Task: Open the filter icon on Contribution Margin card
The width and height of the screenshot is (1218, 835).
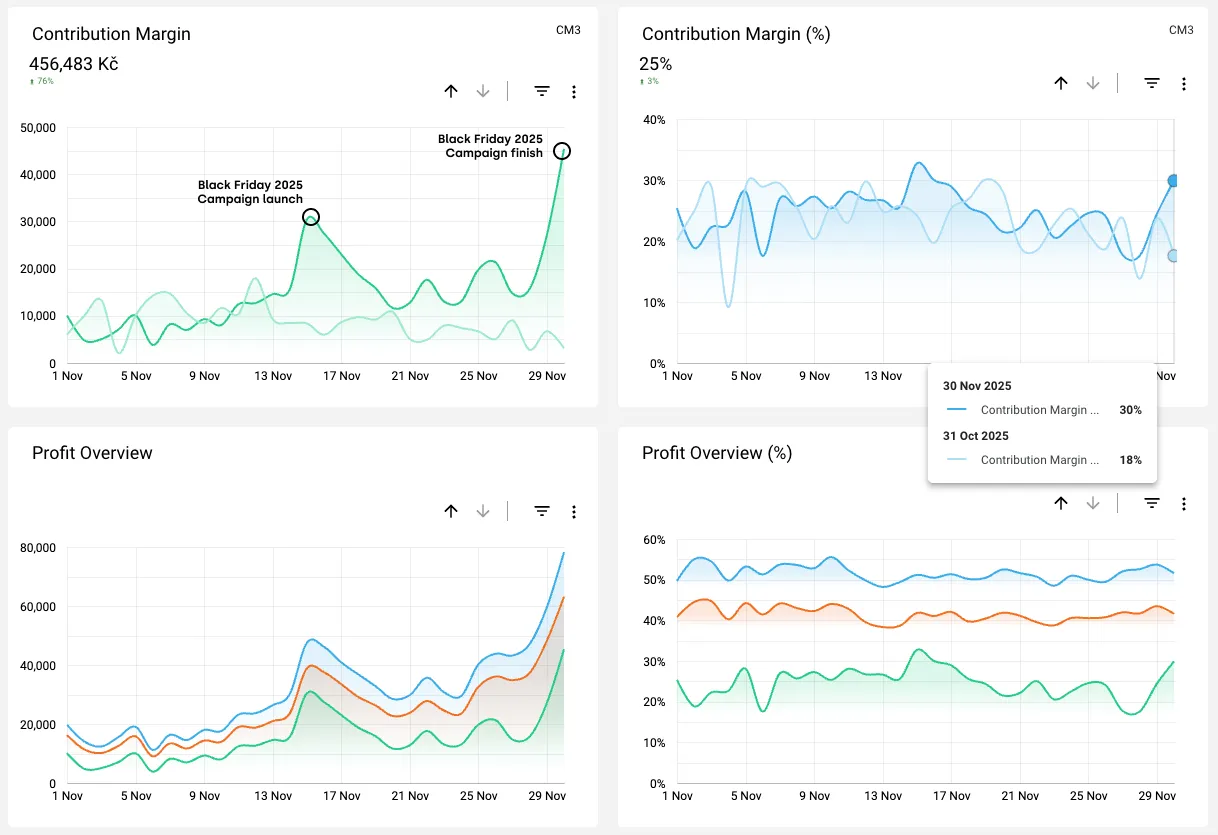Action: click(x=541, y=91)
